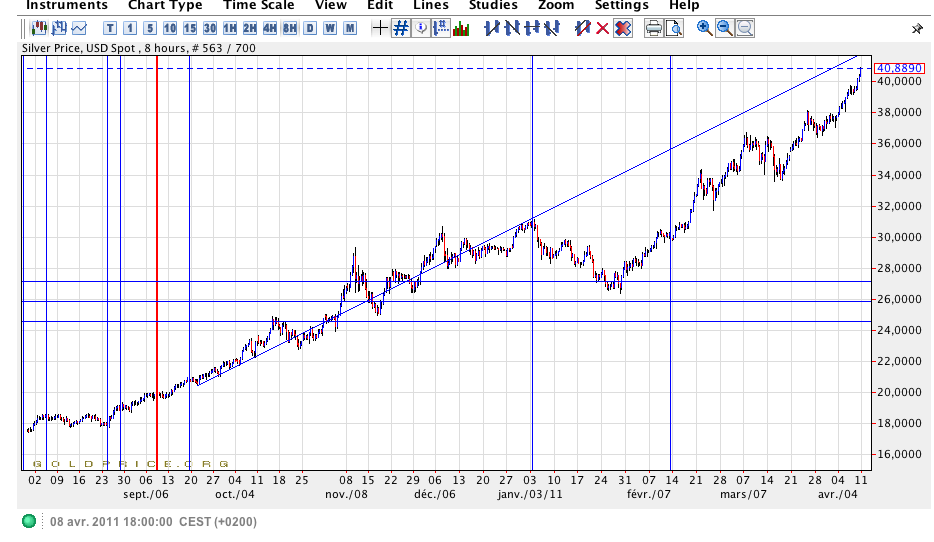Set 1 minute time scale
Image resolution: width=934 pixels, height=542 pixels.
(x=130, y=28)
